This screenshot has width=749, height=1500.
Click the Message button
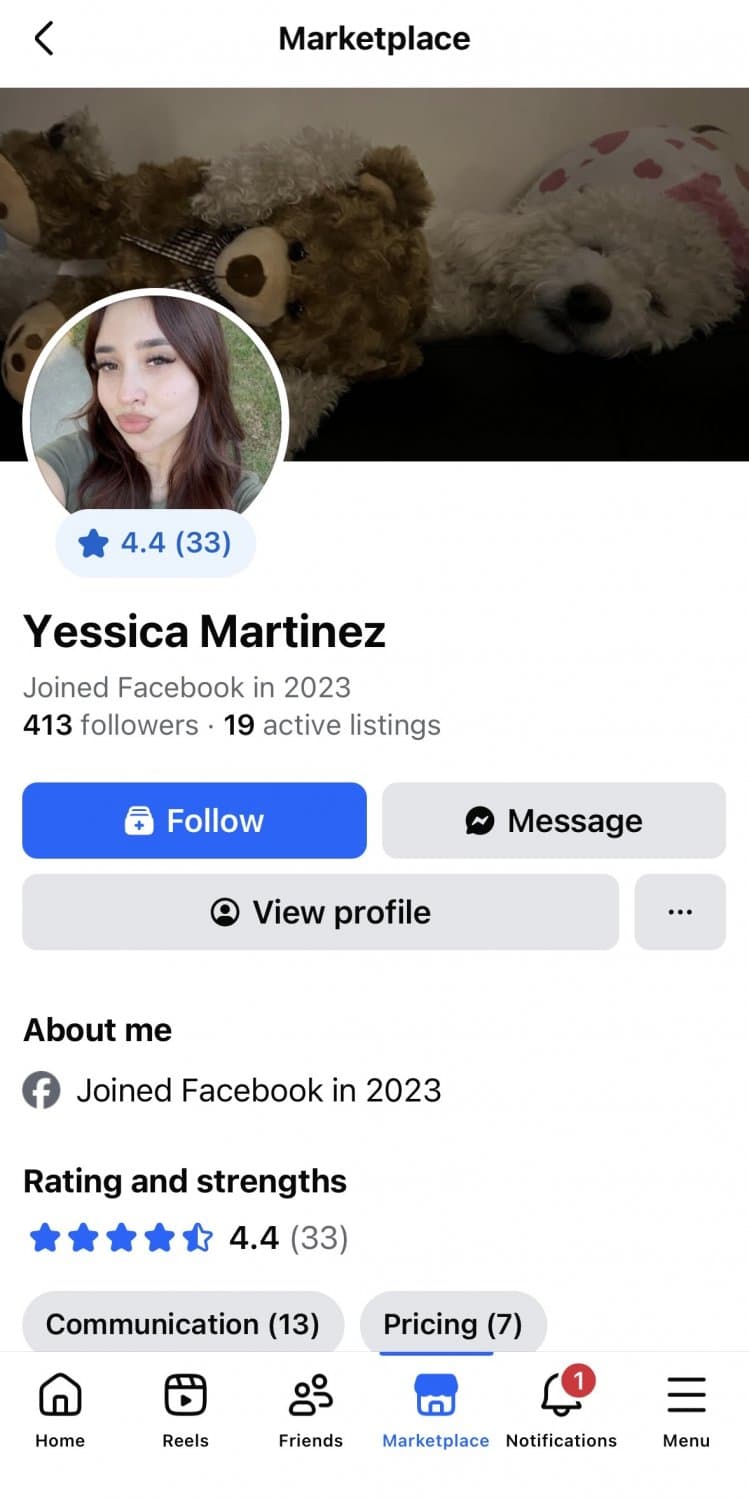(x=554, y=821)
